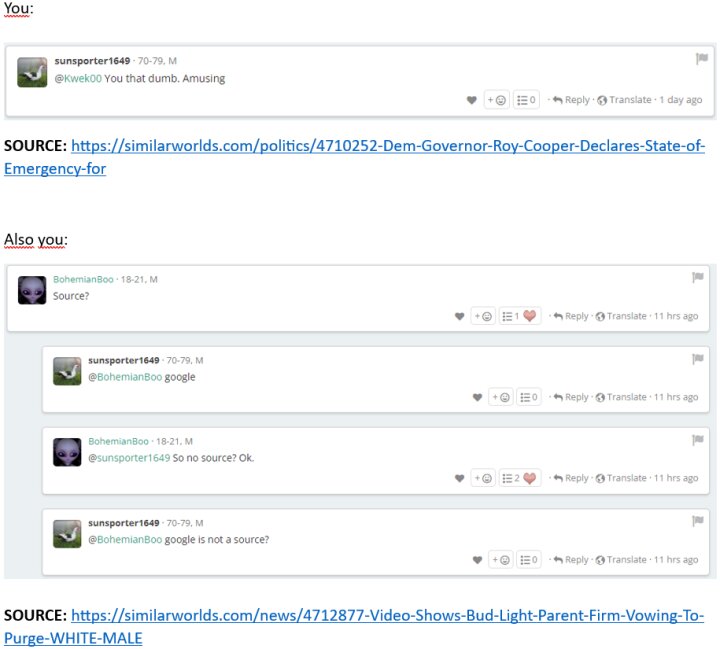720x649 pixels.
Task: Translate the "Source?" comment
Action: 621,316
